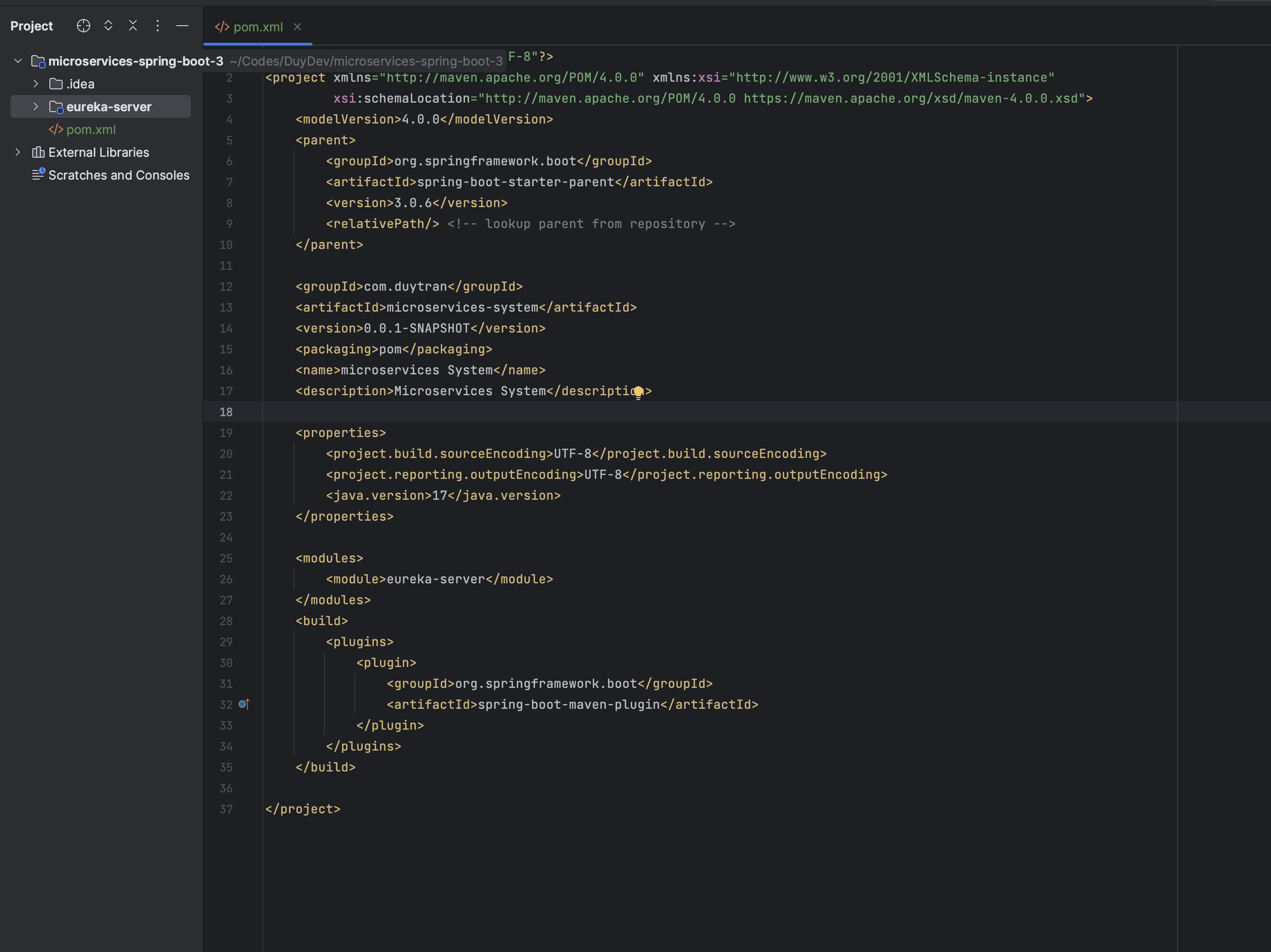Expand the eureka-server folder
The image size is (1271, 952).
(36, 106)
